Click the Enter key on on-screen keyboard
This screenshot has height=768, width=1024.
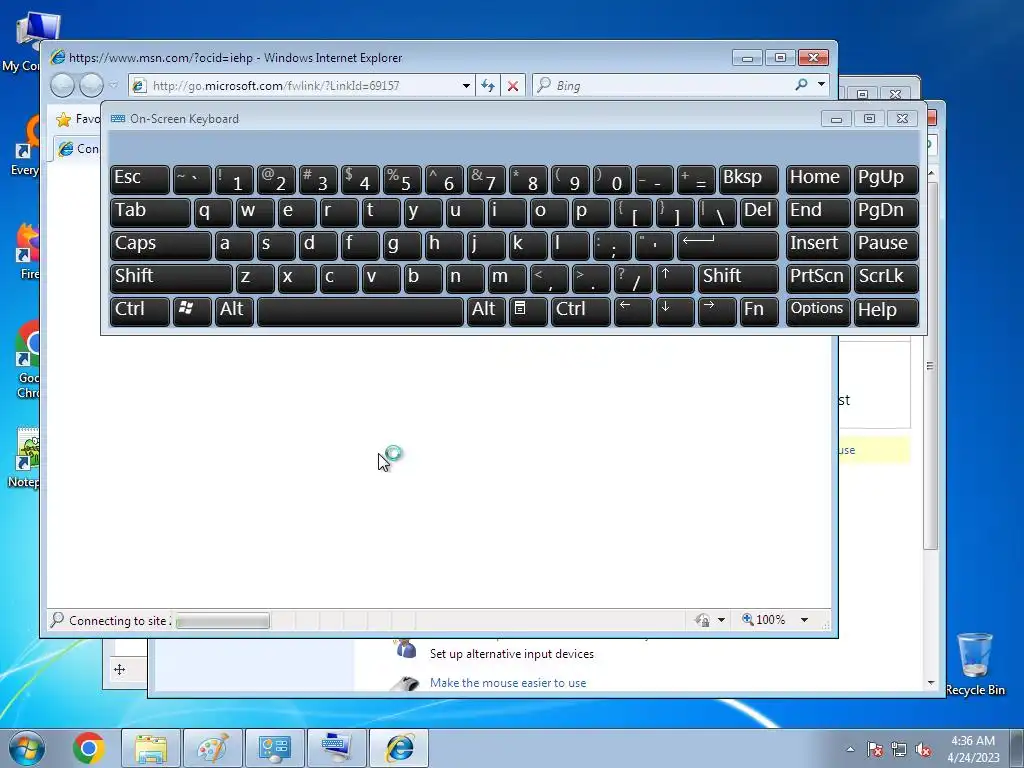tap(728, 246)
